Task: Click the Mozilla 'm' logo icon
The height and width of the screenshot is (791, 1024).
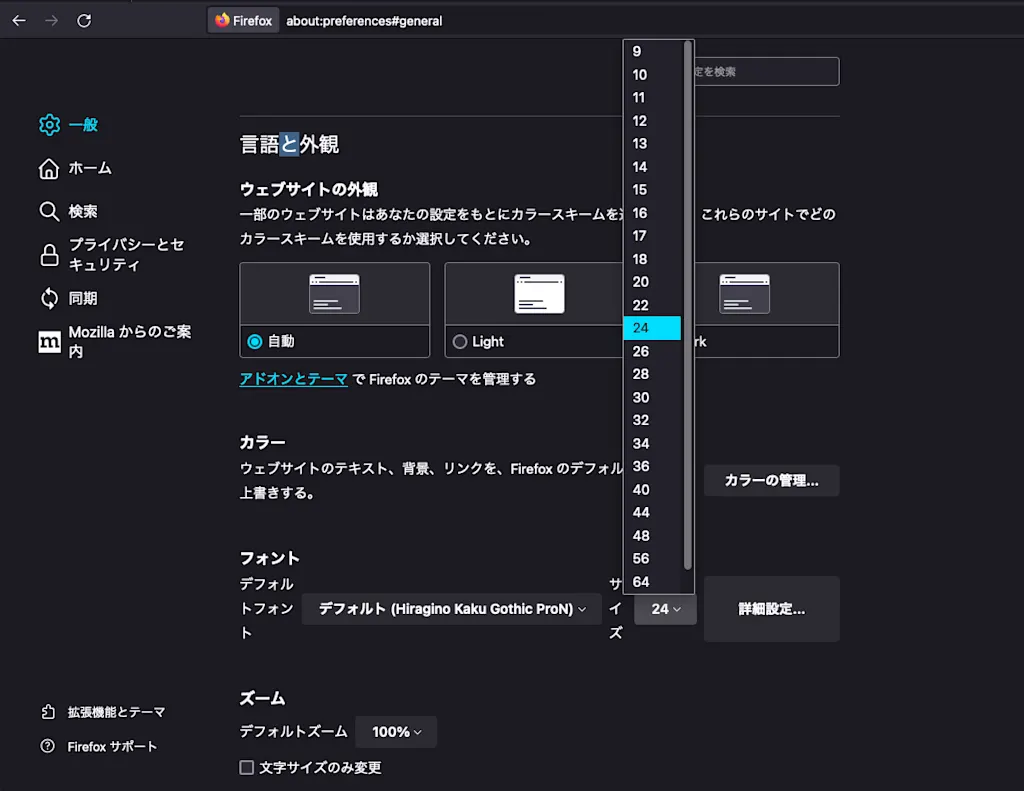Action: tap(50, 342)
